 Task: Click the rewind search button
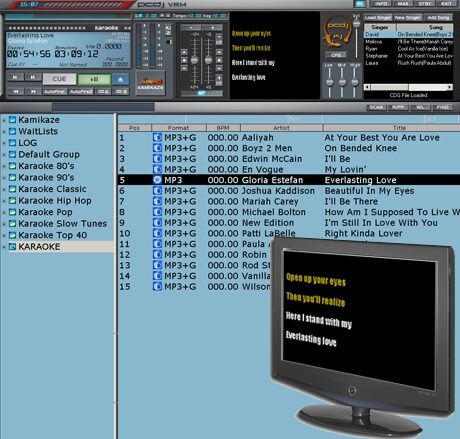[x=16, y=91]
